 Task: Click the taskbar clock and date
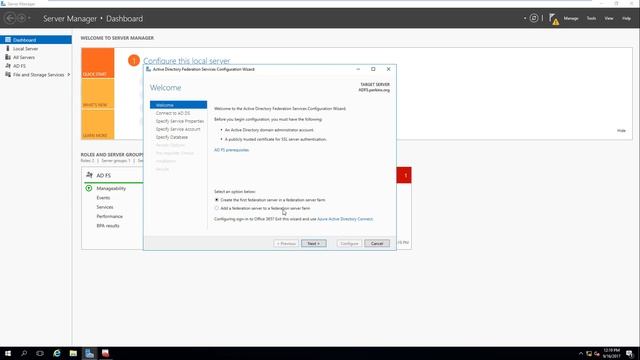click(x=611, y=353)
